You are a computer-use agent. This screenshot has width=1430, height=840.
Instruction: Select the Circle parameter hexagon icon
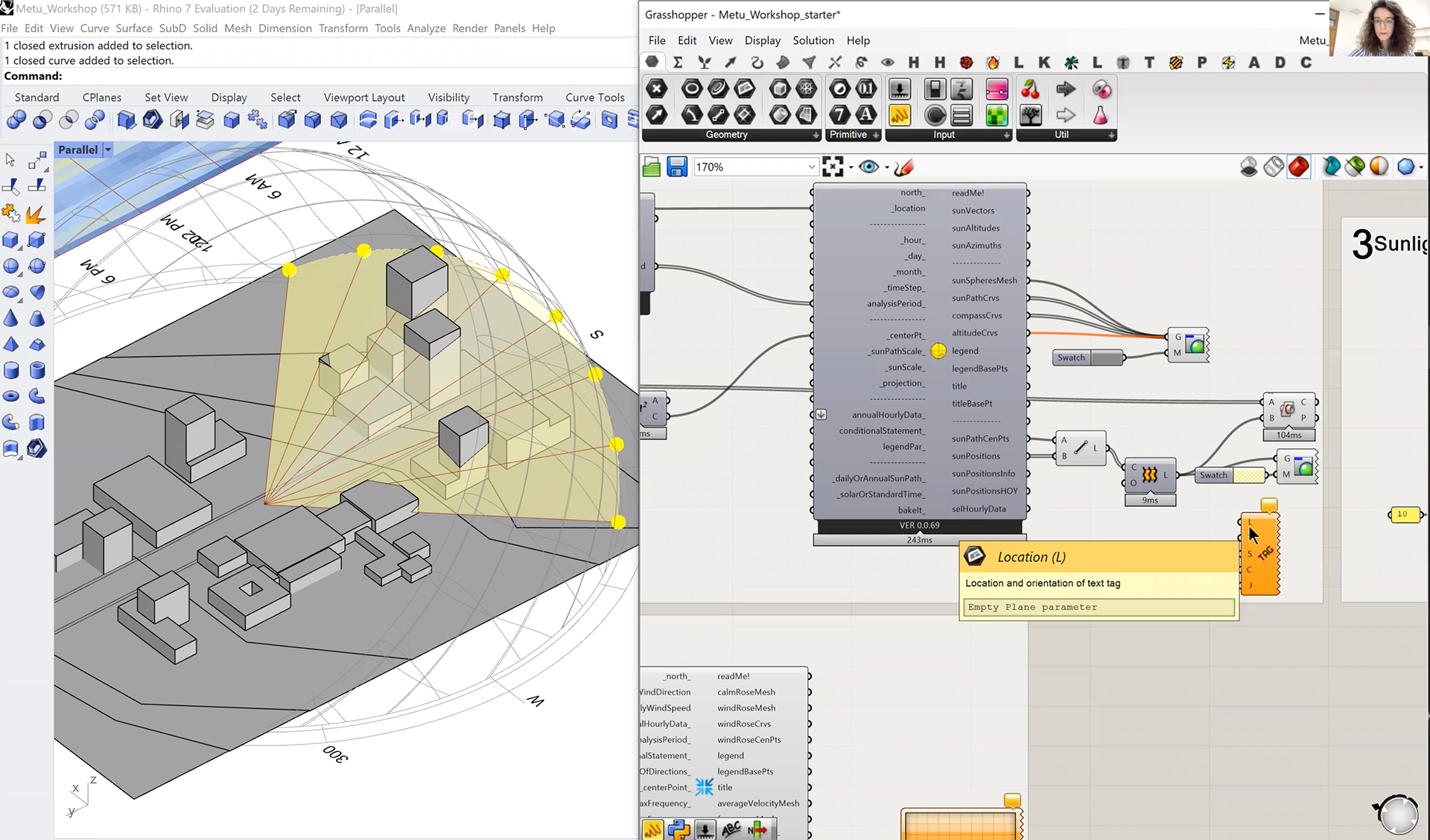(x=692, y=89)
